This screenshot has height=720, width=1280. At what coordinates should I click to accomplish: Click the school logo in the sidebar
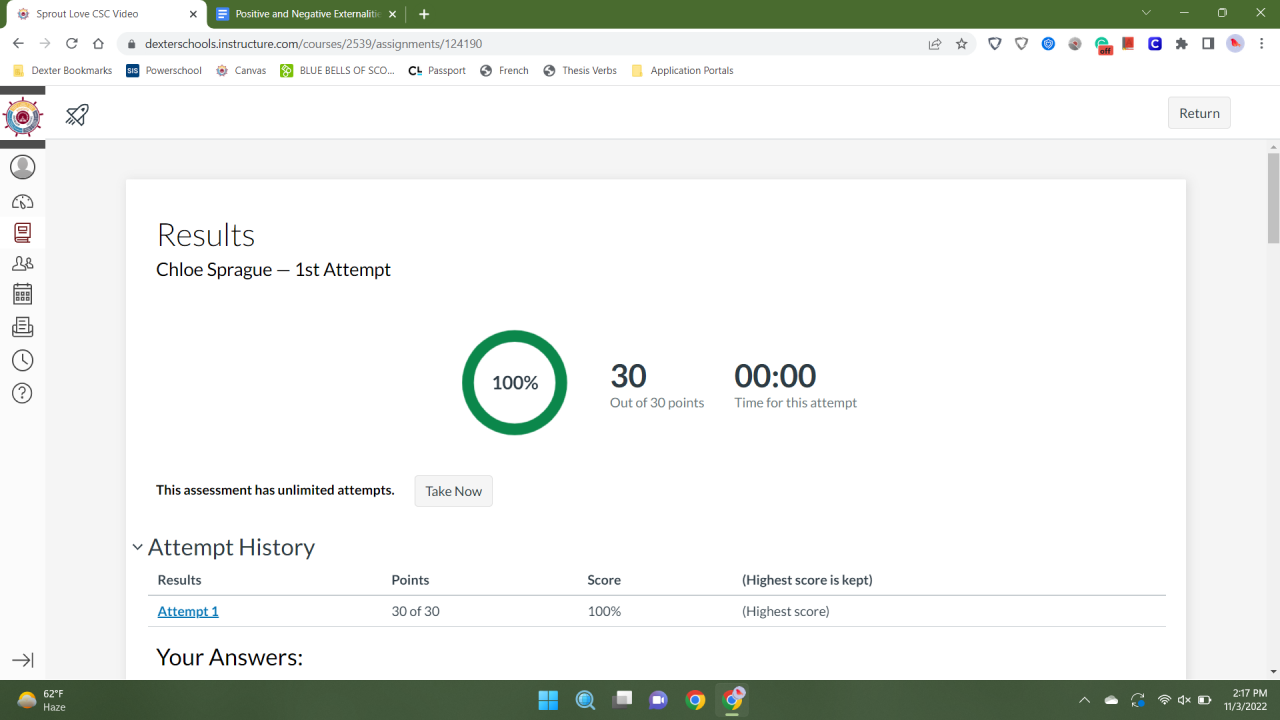[23, 118]
